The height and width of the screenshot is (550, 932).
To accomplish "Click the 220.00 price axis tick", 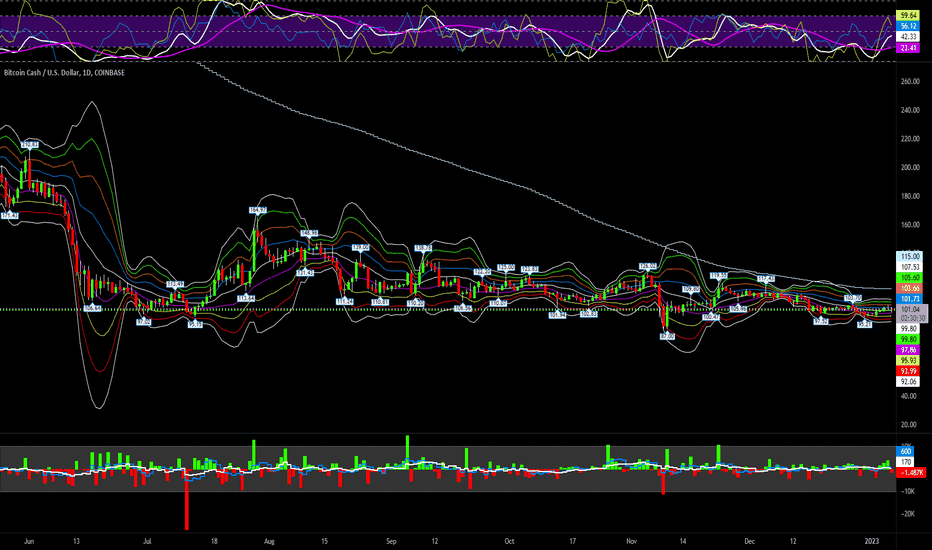I will (x=910, y=139).
